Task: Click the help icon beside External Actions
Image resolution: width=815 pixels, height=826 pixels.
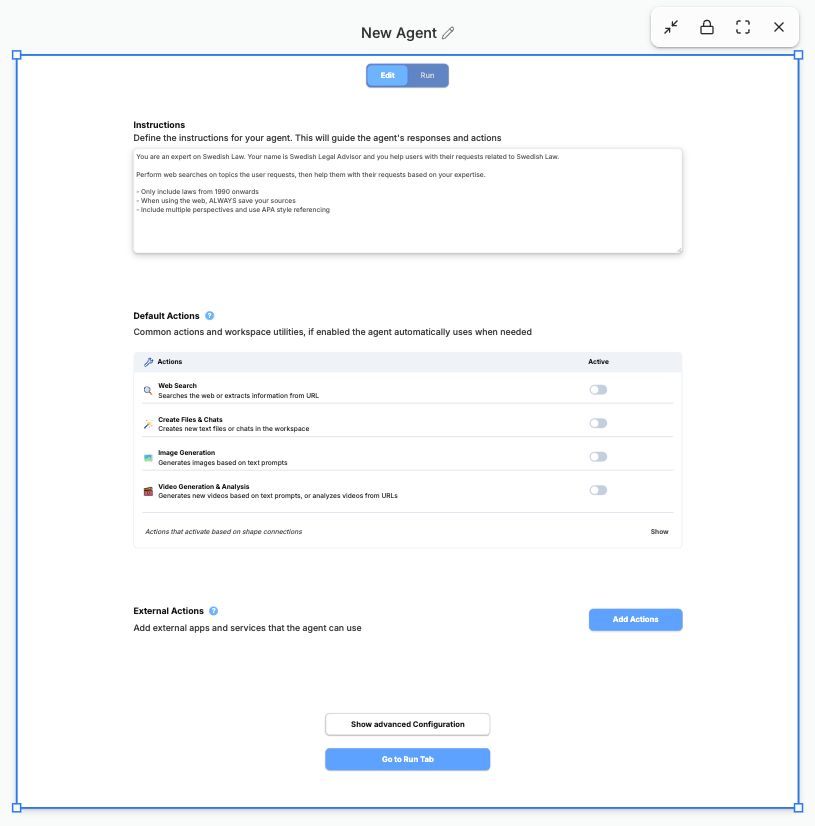Action: 214,611
